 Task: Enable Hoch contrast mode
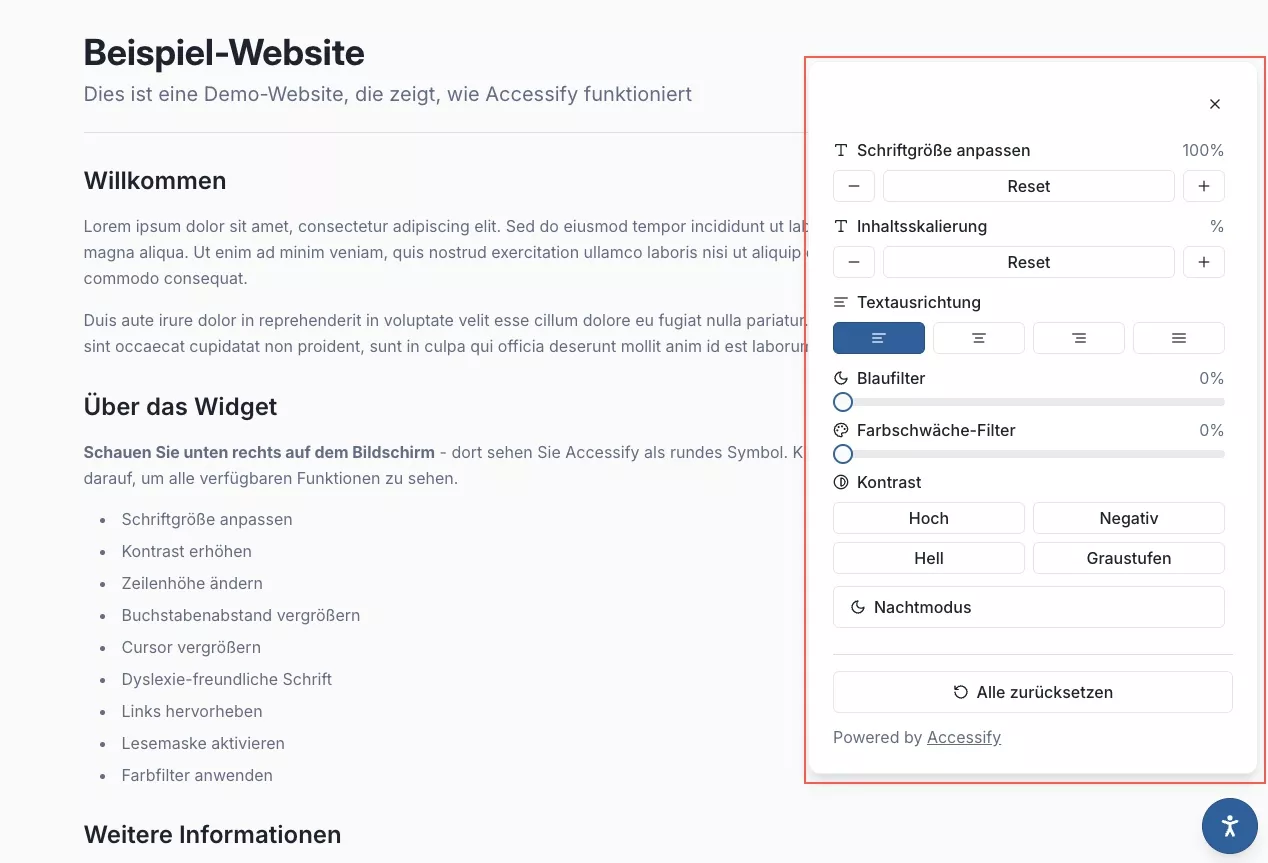coord(929,518)
